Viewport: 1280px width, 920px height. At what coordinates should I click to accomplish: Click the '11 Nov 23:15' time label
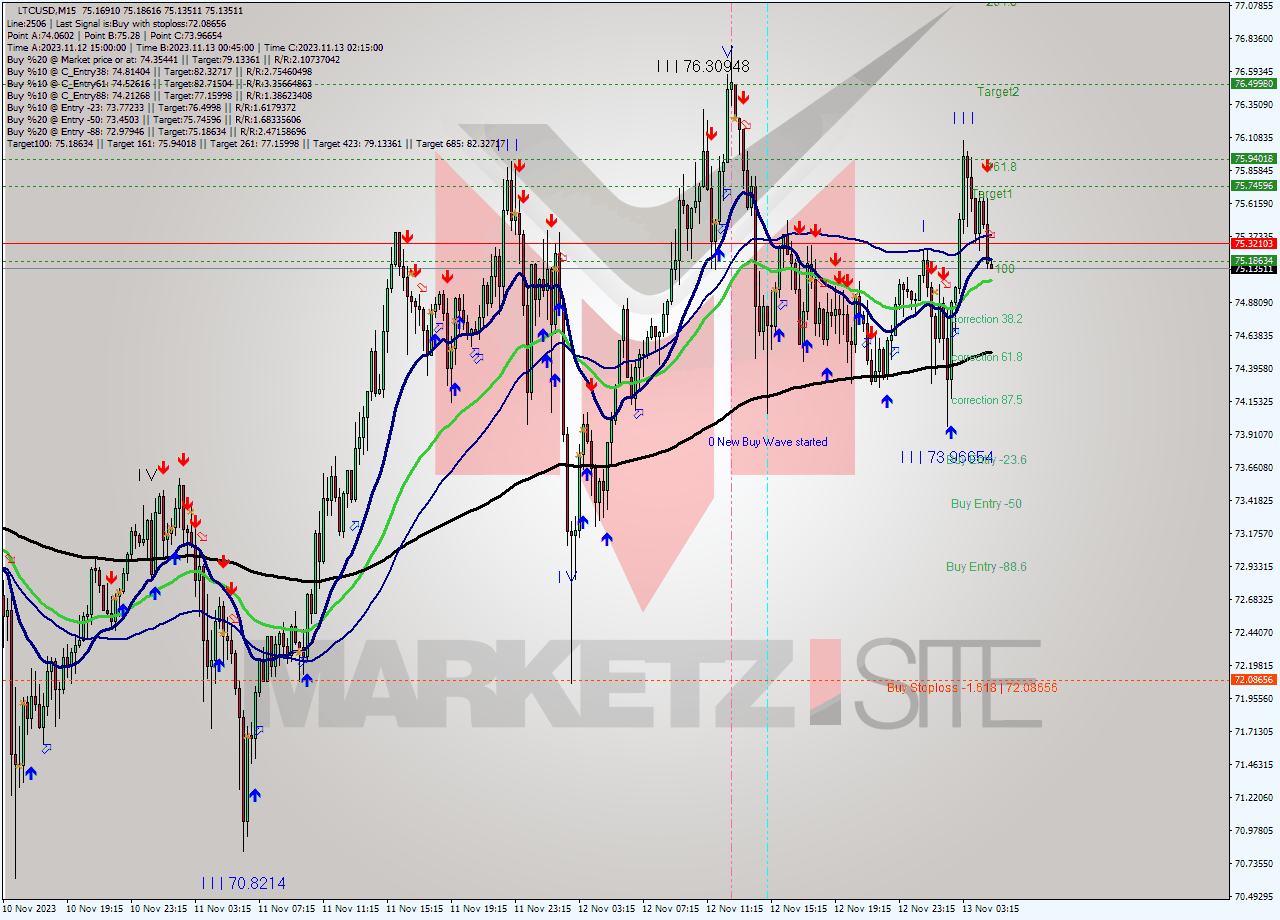click(542, 910)
